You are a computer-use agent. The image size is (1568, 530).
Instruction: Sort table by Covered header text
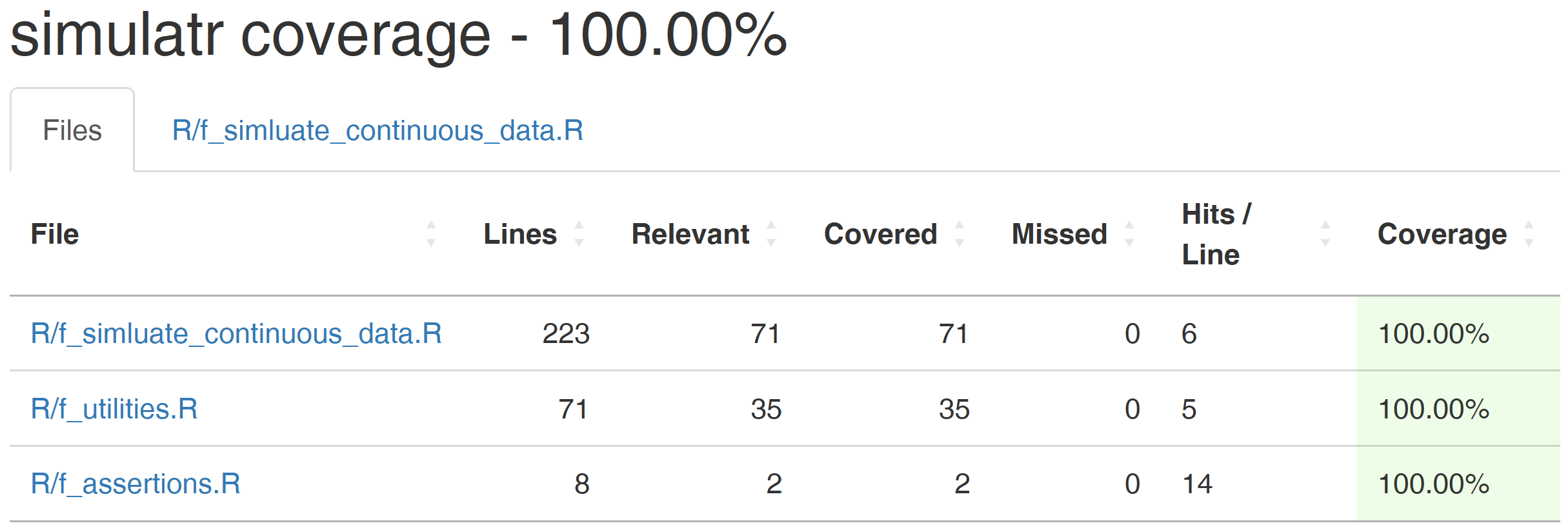pos(880,234)
